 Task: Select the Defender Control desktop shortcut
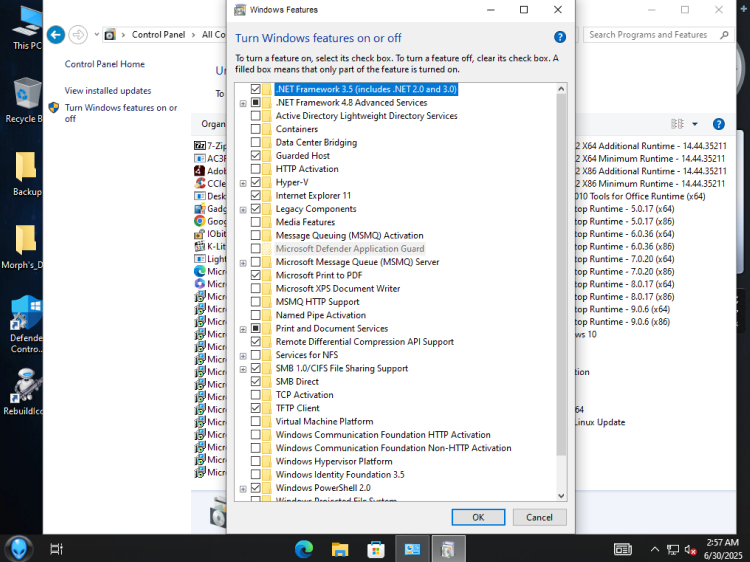point(26,324)
